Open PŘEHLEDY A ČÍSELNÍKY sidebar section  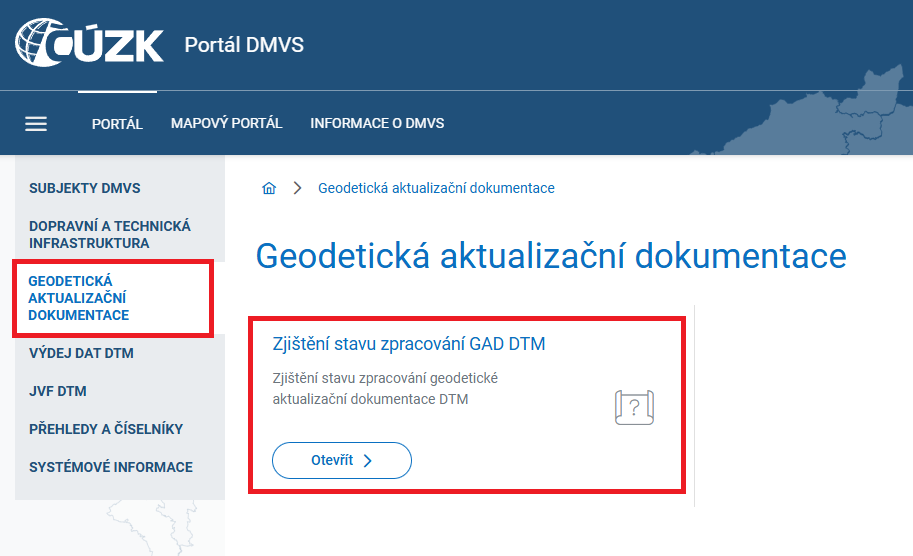(x=106, y=429)
